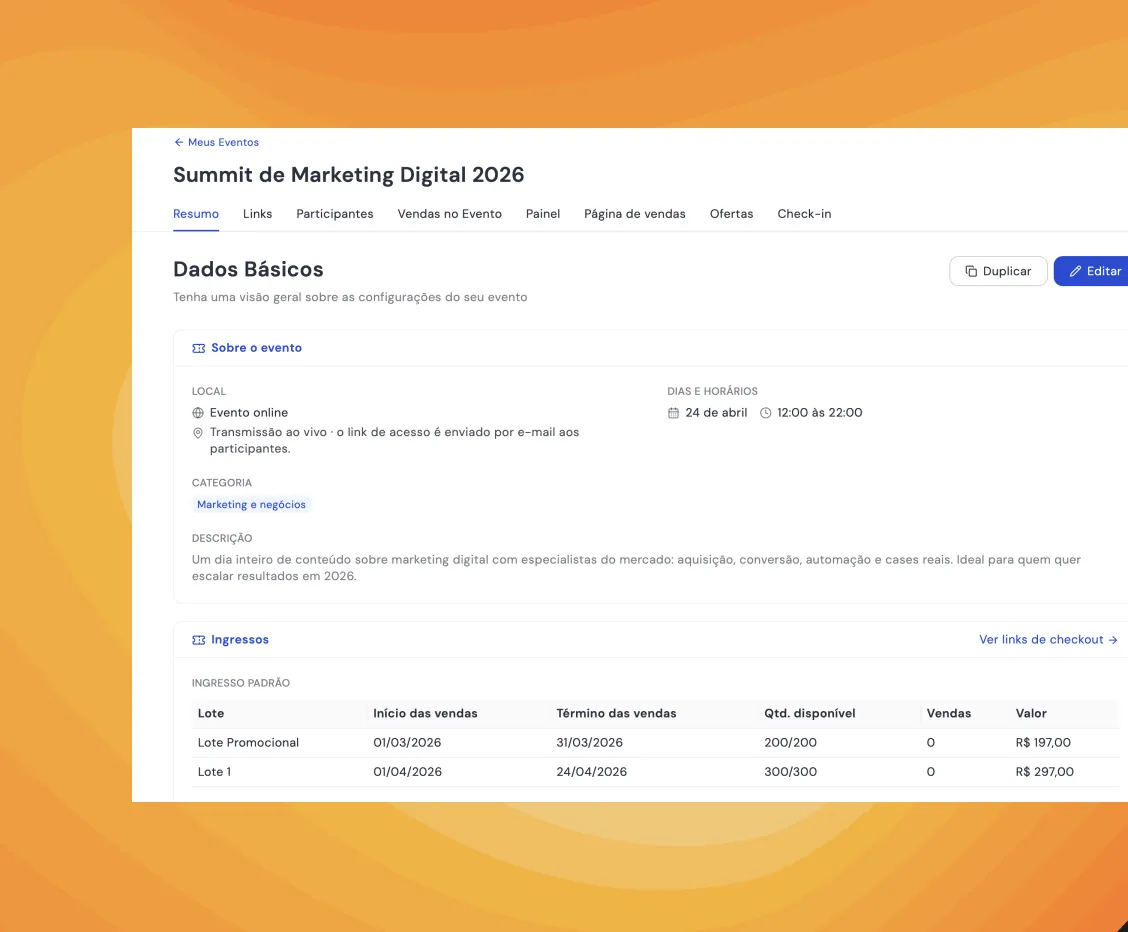
Task: Open the Painel tab
Action: pos(542,214)
